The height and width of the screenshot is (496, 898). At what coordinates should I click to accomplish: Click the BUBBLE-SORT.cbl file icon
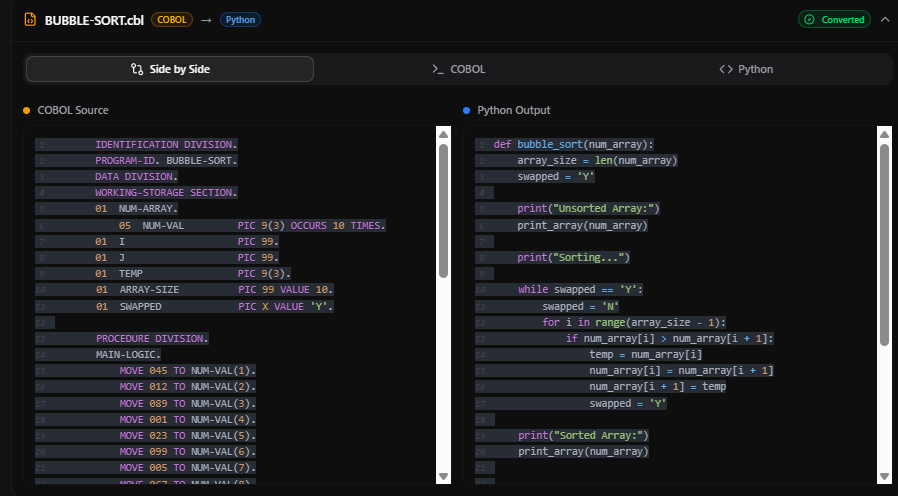(30, 19)
